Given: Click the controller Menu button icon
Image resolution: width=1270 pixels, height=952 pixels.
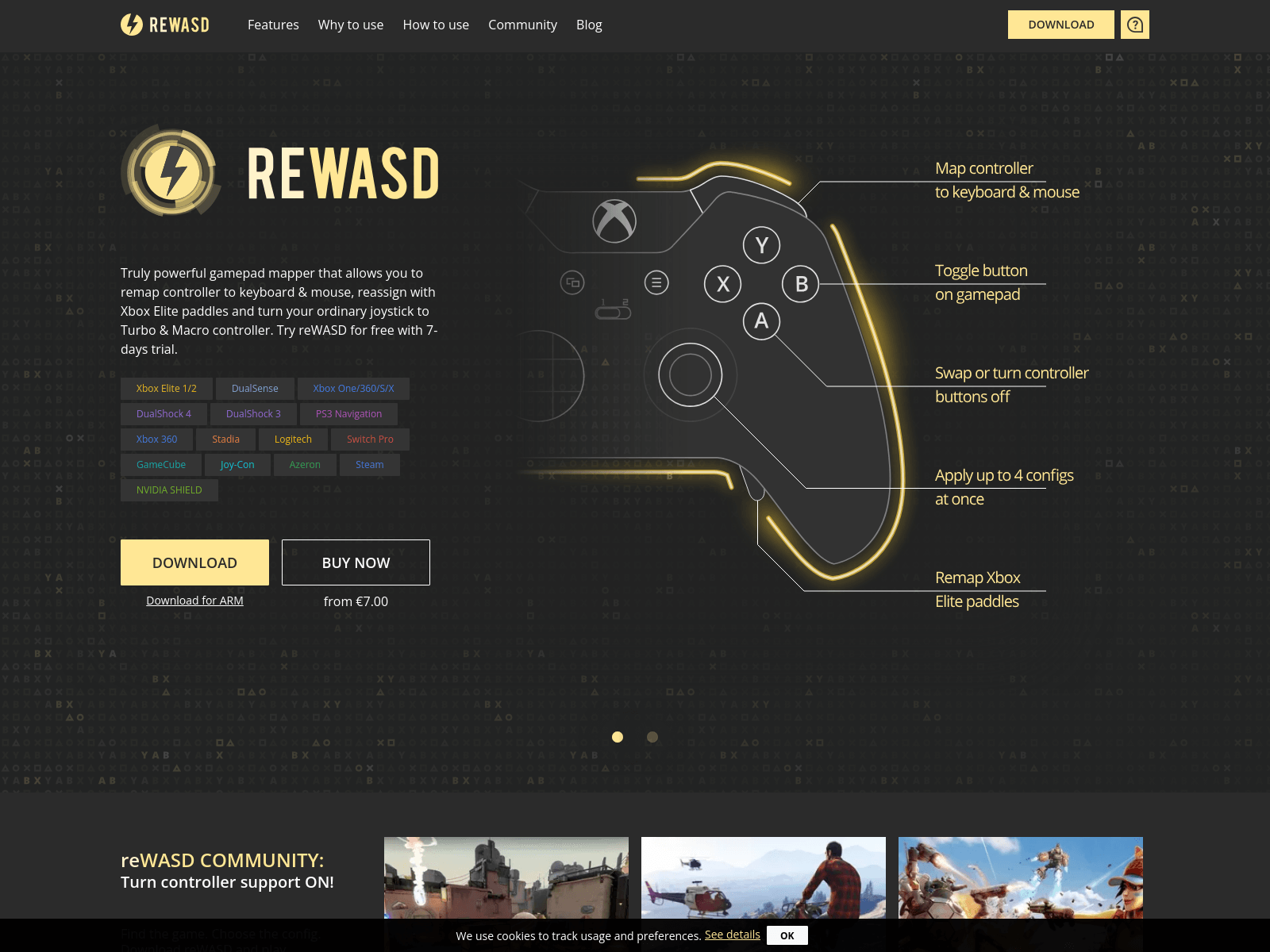Looking at the screenshot, I should (x=656, y=282).
